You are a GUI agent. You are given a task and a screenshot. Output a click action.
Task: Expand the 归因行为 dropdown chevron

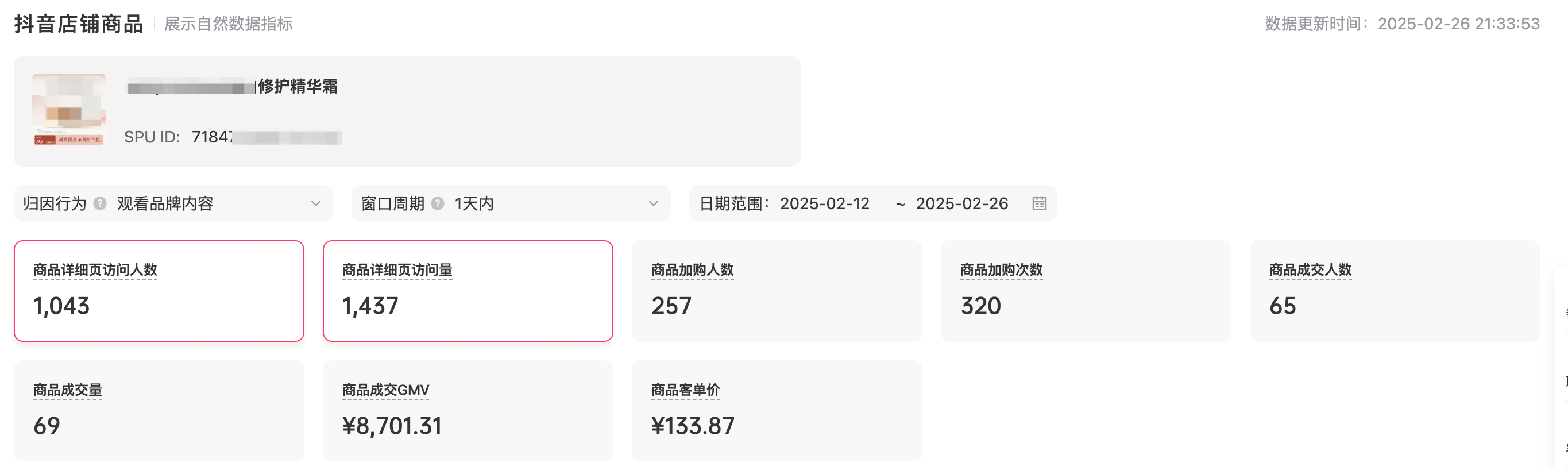tap(315, 203)
